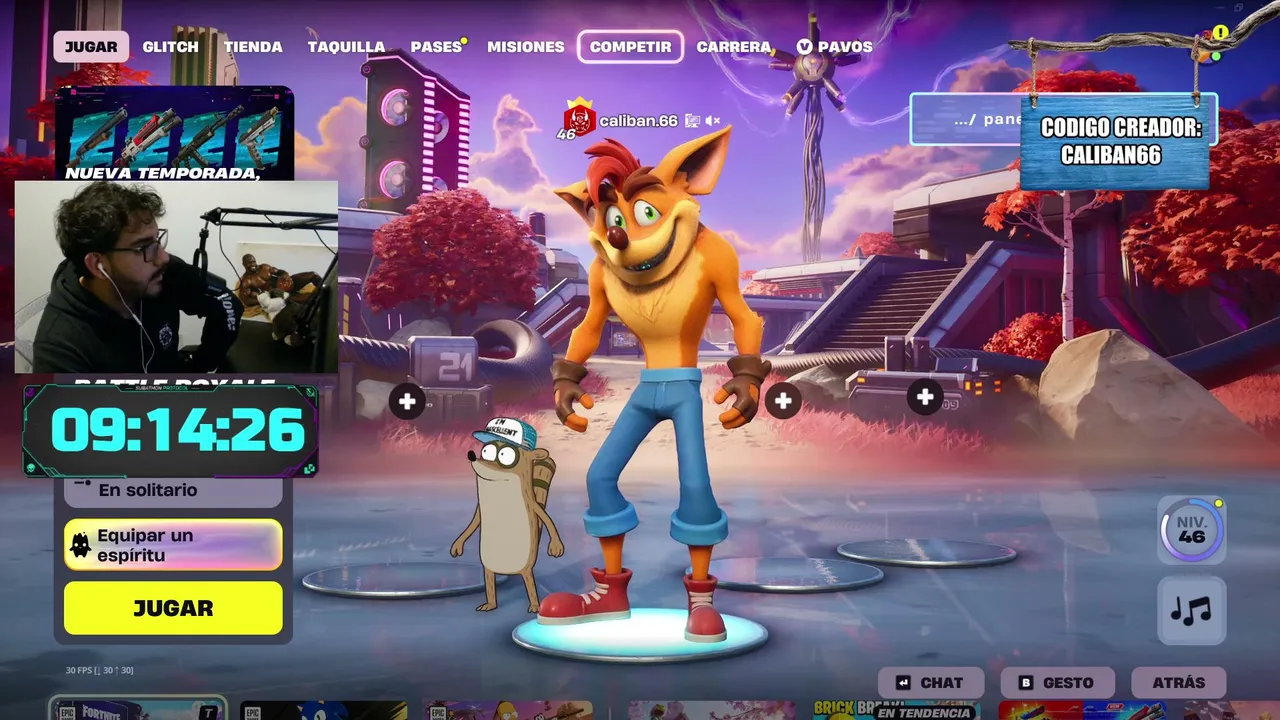The image size is (1280, 720).
Task: Open the PAVOS V-Bucks tab
Action: [x=835, y=47]
